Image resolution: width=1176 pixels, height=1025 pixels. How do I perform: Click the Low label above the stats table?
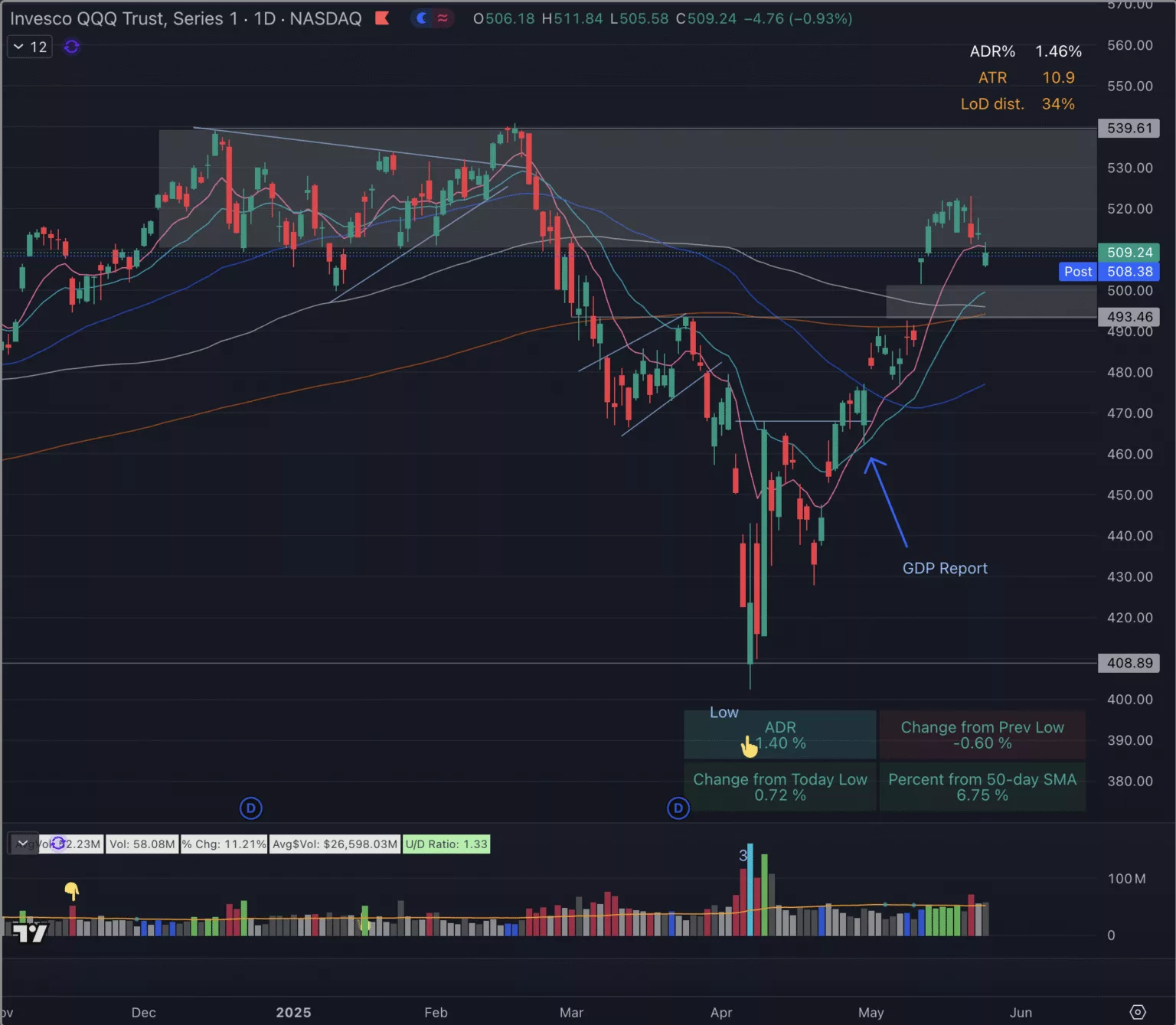(724, 713)
